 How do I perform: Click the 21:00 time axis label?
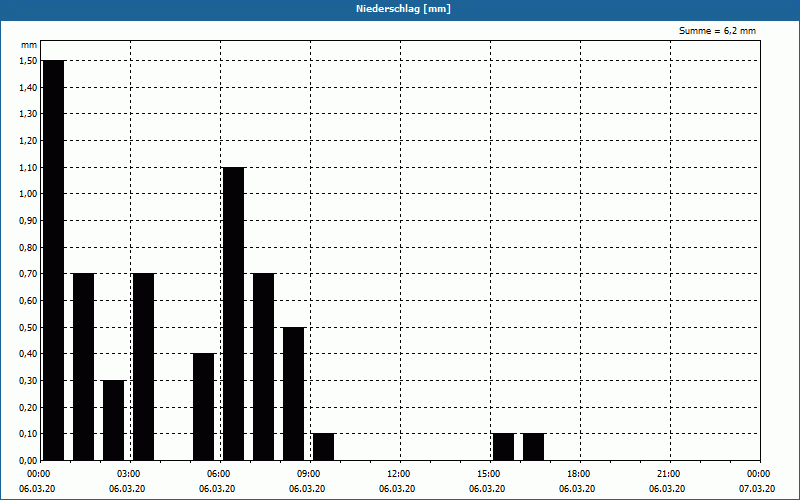[x=669, y=474]
